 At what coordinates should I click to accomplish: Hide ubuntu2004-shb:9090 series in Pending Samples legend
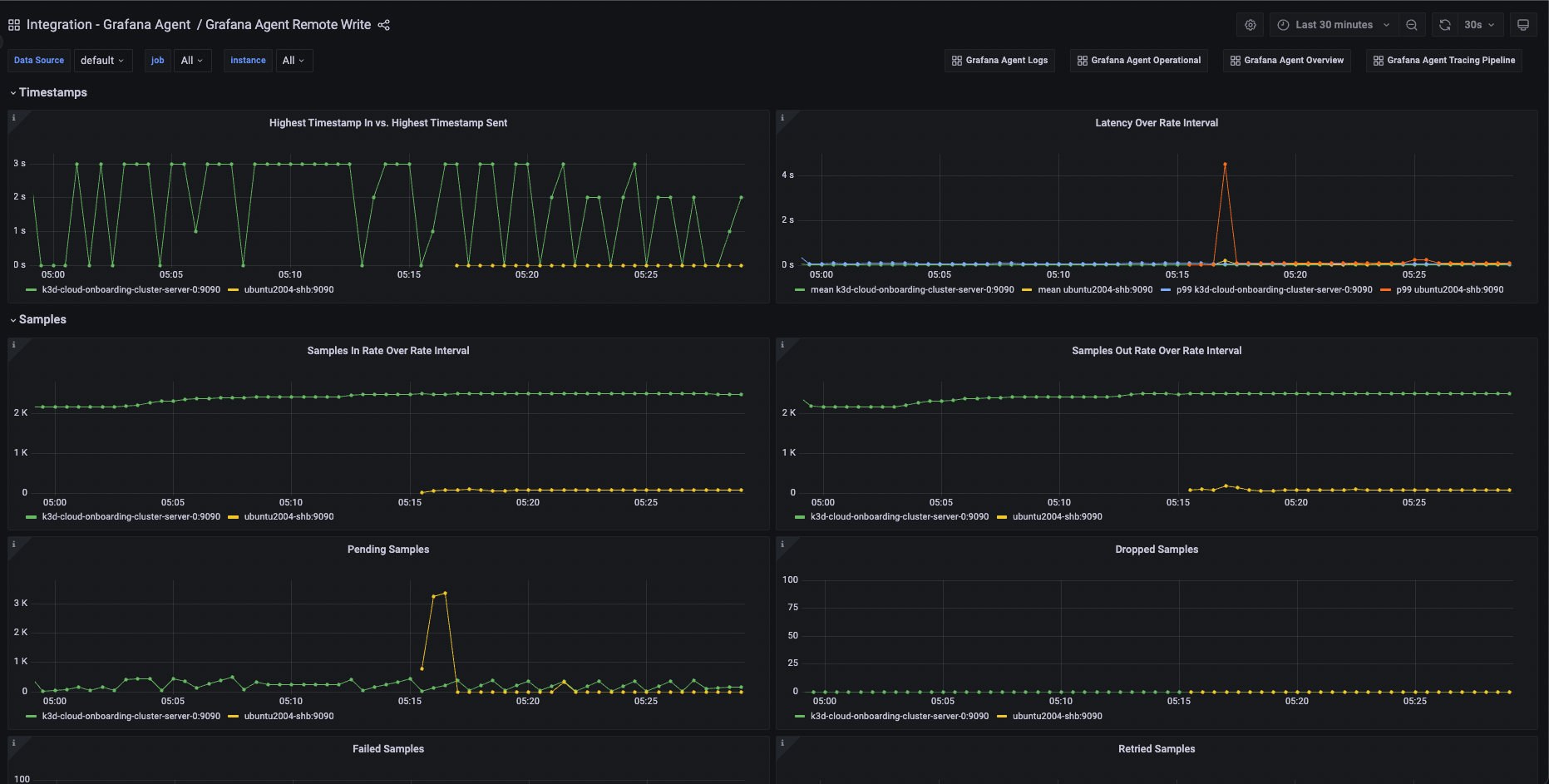[x=289, y=716]
